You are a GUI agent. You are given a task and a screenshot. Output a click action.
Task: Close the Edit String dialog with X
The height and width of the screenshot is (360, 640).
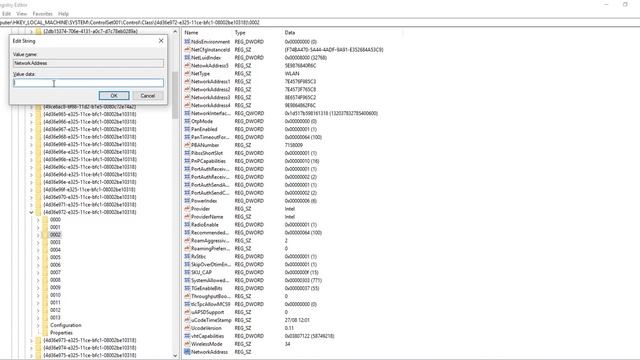pyautogui.click(x=161, y=41)
